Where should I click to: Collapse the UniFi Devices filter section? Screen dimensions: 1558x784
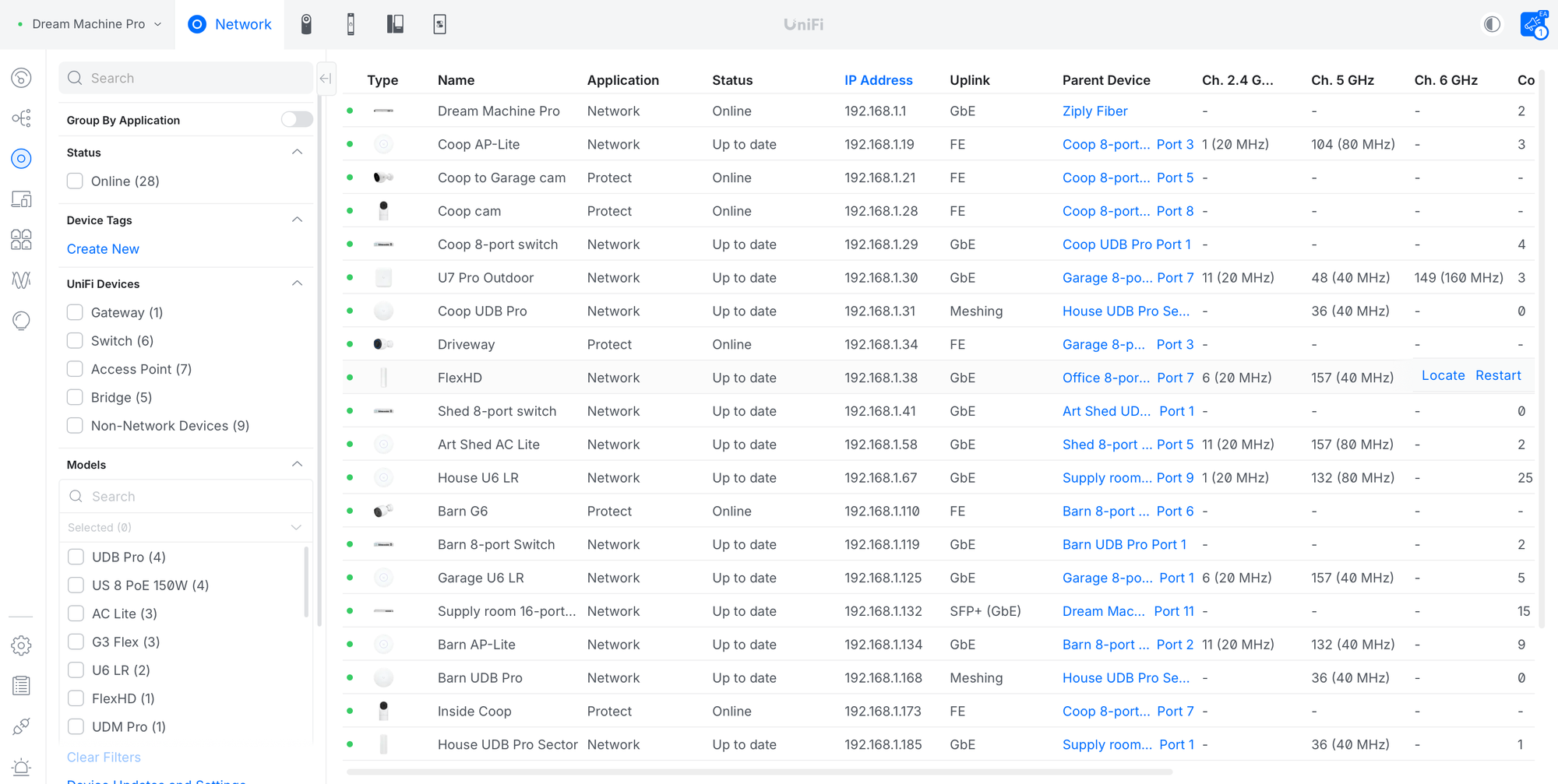[297, 283]
